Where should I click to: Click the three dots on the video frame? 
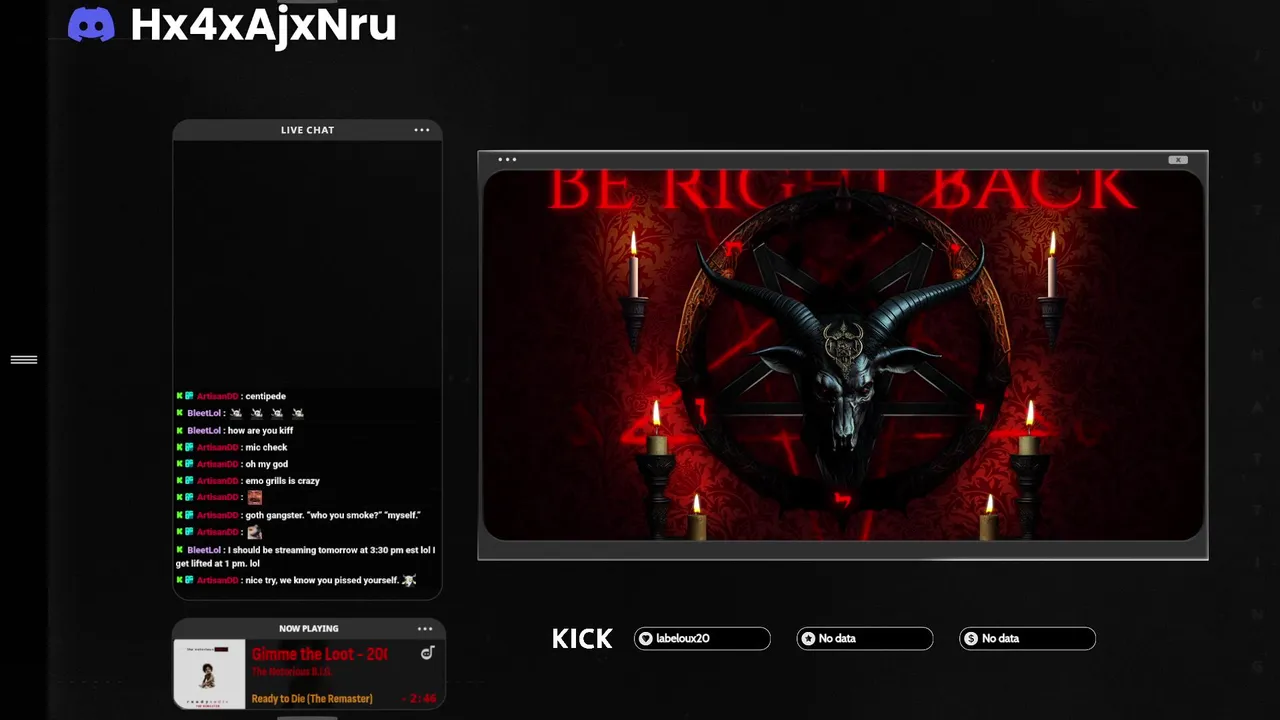click(x=507, y=159)
